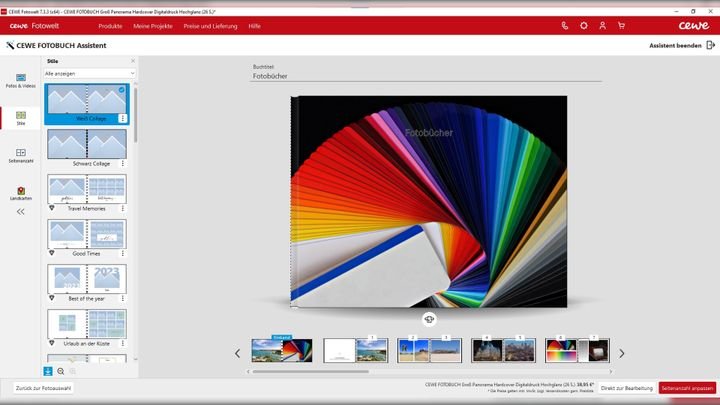Image resolution: width=720 pixels, height=405 pixels.
Task: Click the 'Seitenanzahl anpassen' button
Action: [x=687, y=388]
